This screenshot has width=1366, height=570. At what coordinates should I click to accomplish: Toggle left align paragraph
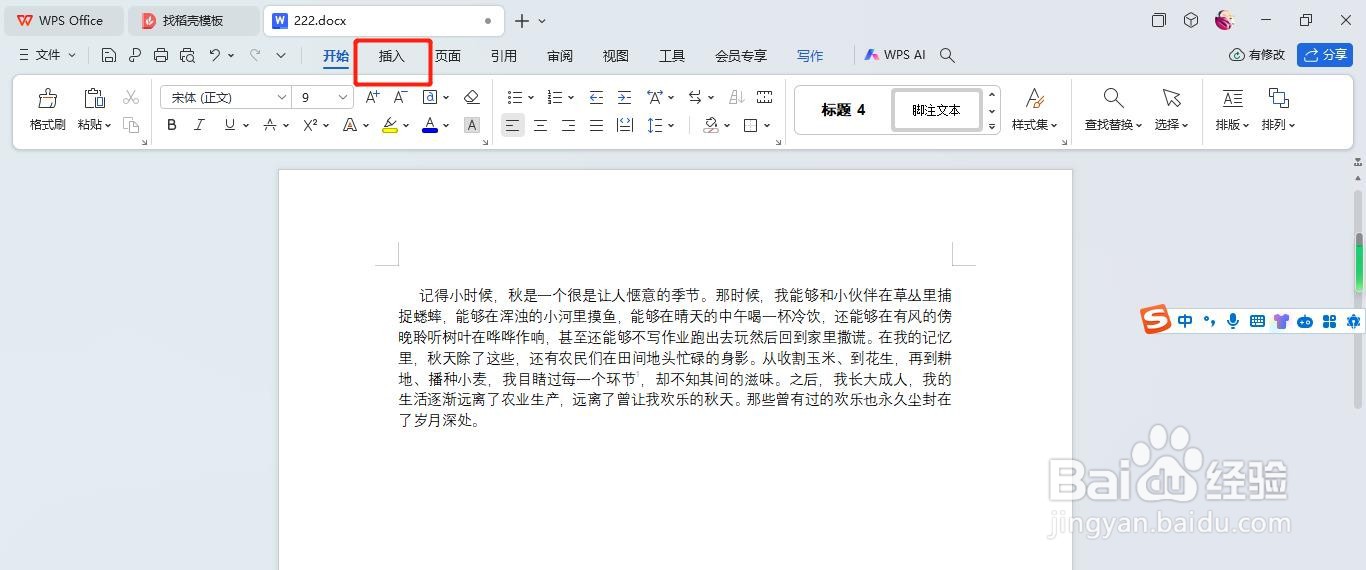click(x=512, y=125)
